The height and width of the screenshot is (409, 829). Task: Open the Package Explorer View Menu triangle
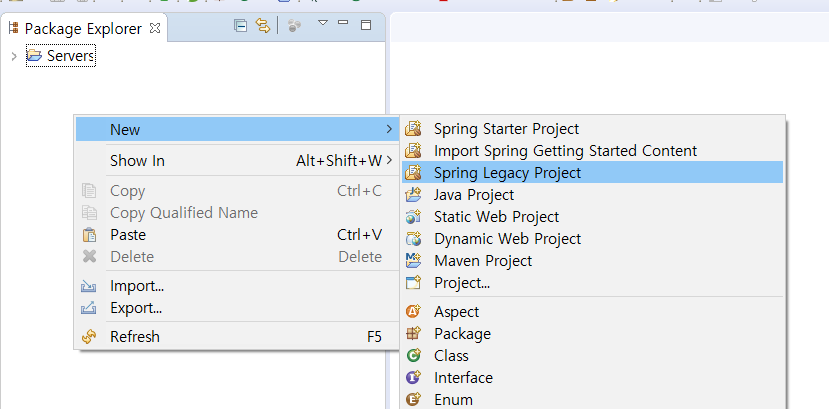point(323,23)
